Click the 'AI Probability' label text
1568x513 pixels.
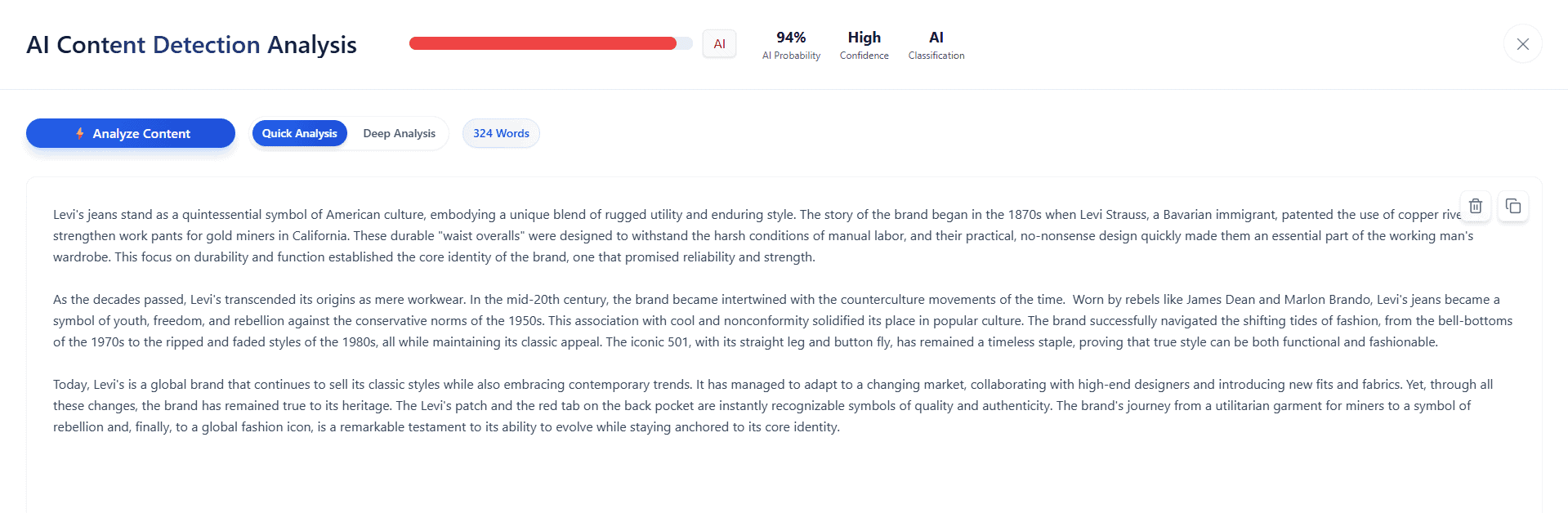tap(791, 56)
